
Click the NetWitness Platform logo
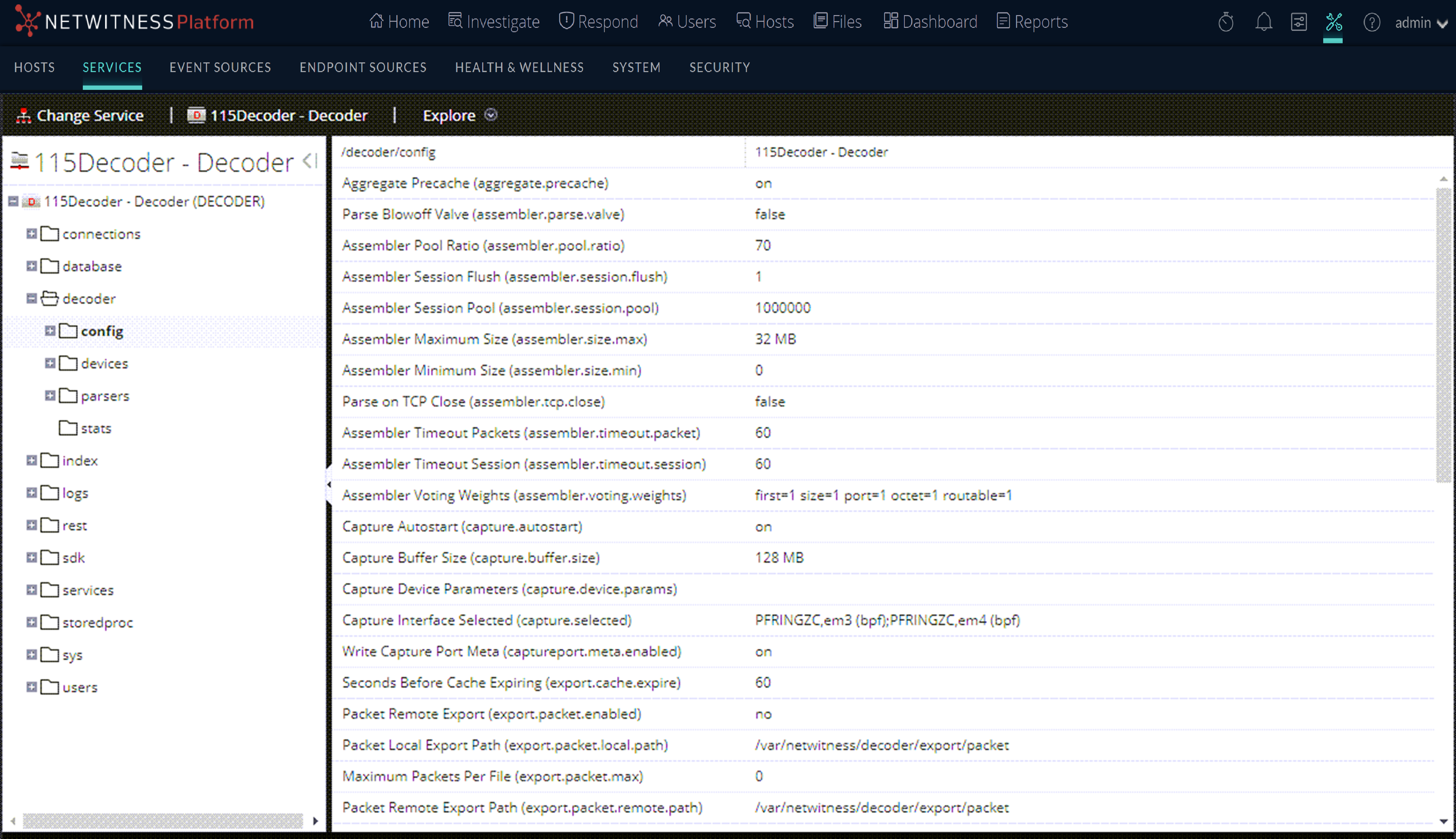pyautogui.click(x=134, y=22)
